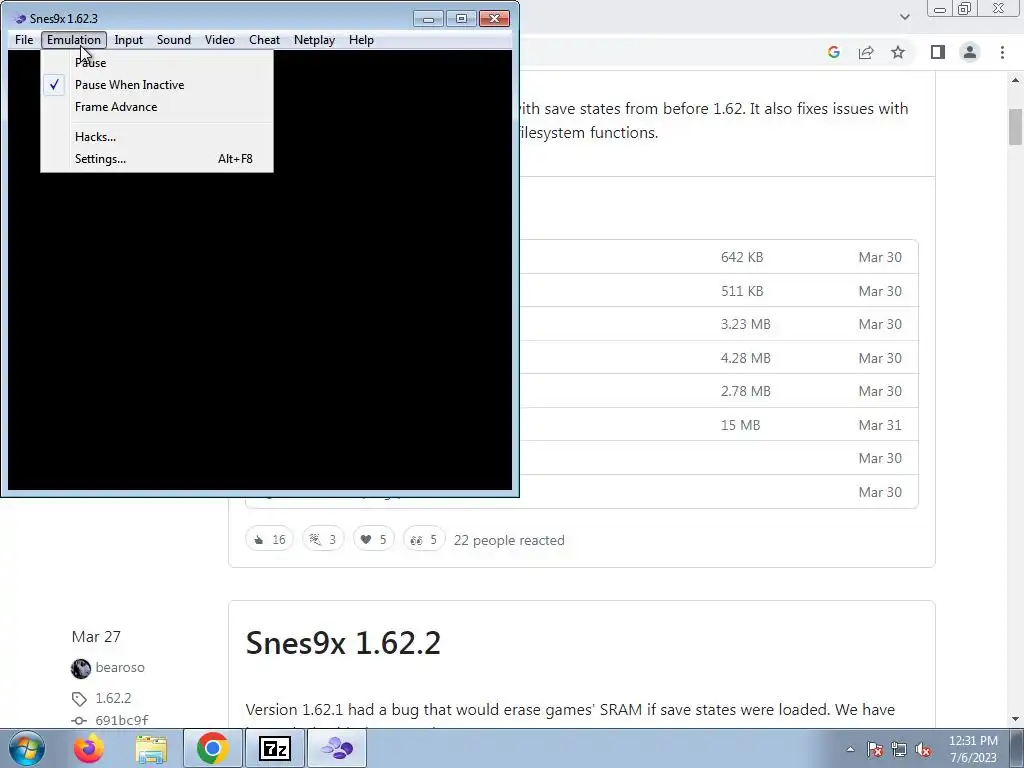The width and height of the screenshot is (1024, 768).
Task: Click the share page icon in Chrome
Action: [866, 52]
